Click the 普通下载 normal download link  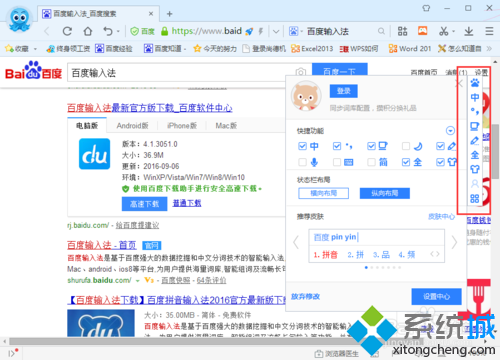click(x=187, y=203)
